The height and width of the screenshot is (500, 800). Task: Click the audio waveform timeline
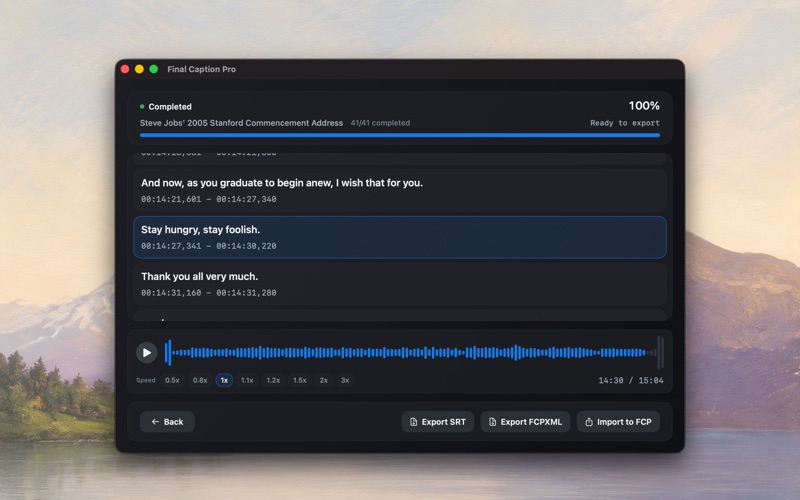(414, 353)
